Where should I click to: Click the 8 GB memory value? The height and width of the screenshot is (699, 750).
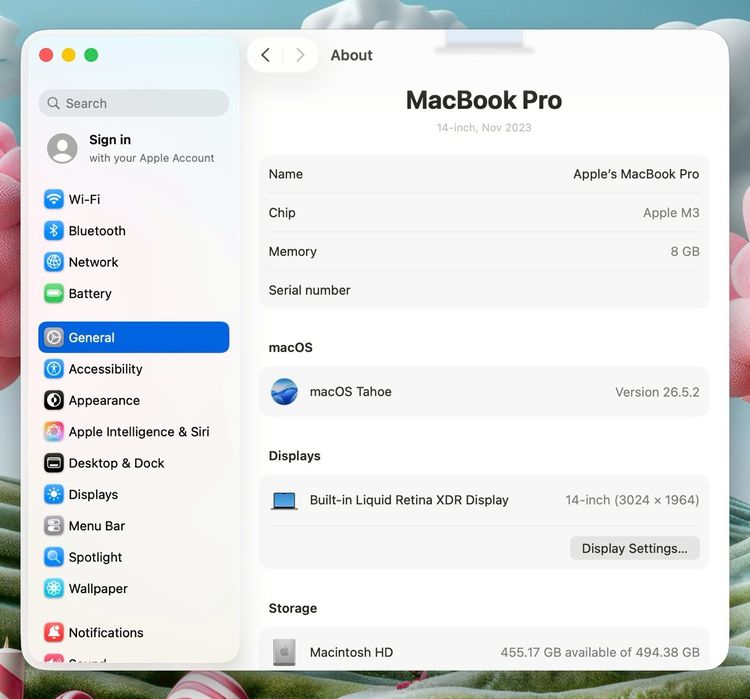(x=685, y=251)
